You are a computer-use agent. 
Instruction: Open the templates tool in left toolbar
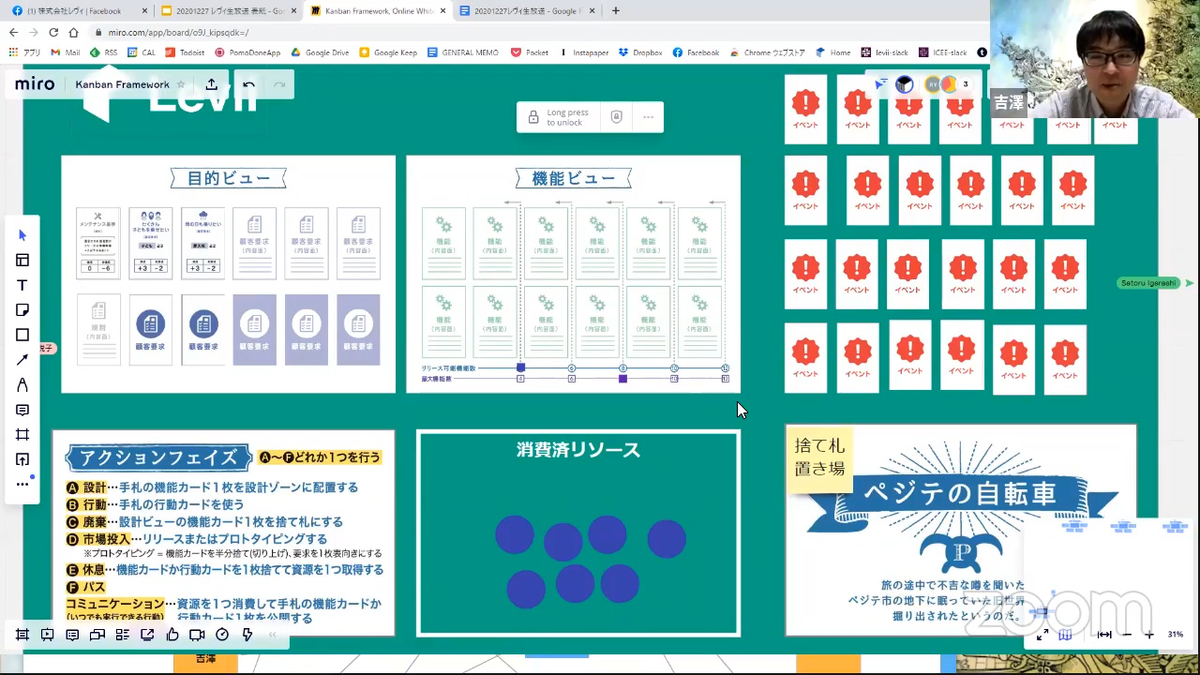pyautogui.click(x=22, y=260)
